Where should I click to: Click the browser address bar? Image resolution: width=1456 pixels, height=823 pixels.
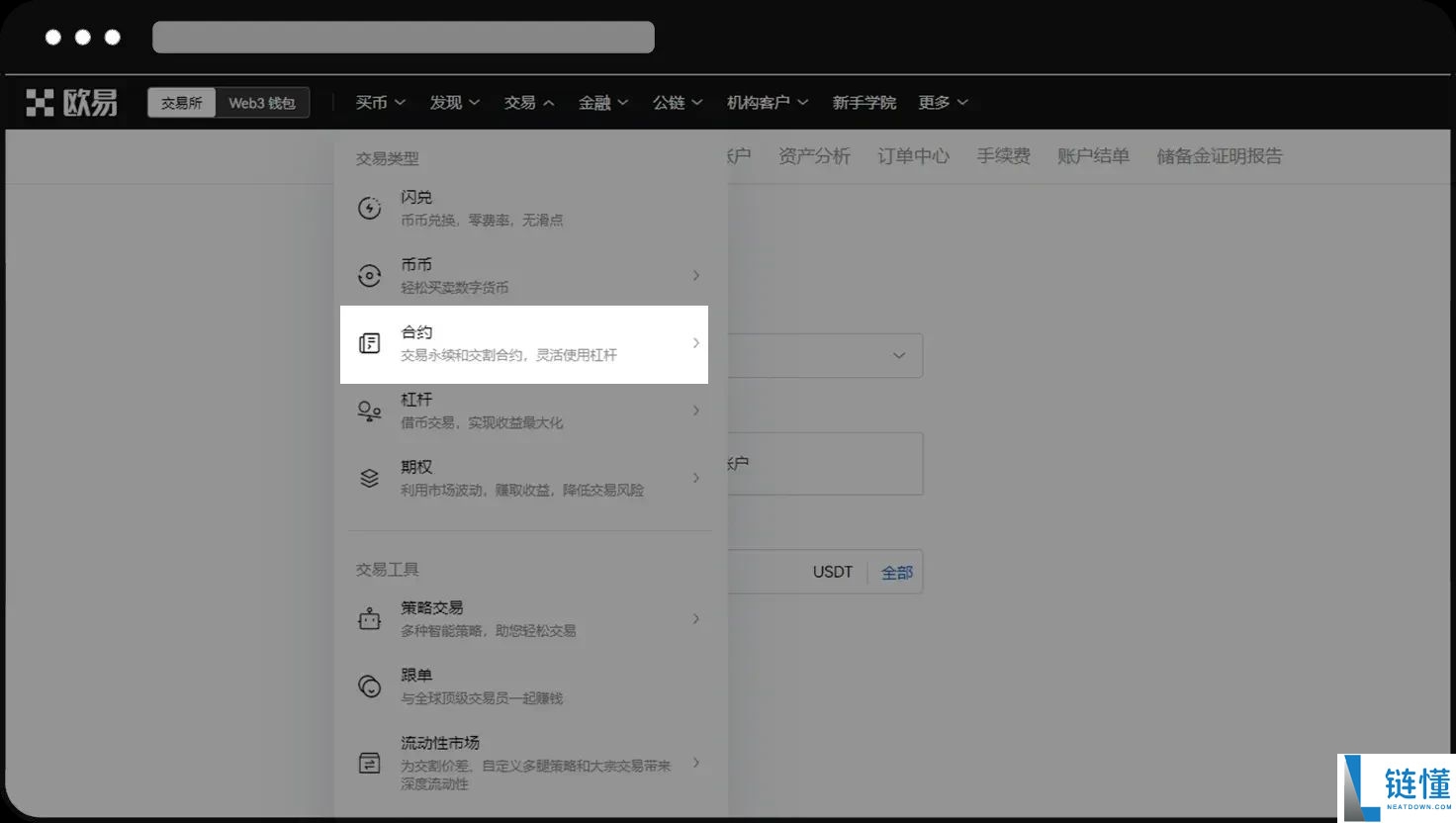[403, 37]
